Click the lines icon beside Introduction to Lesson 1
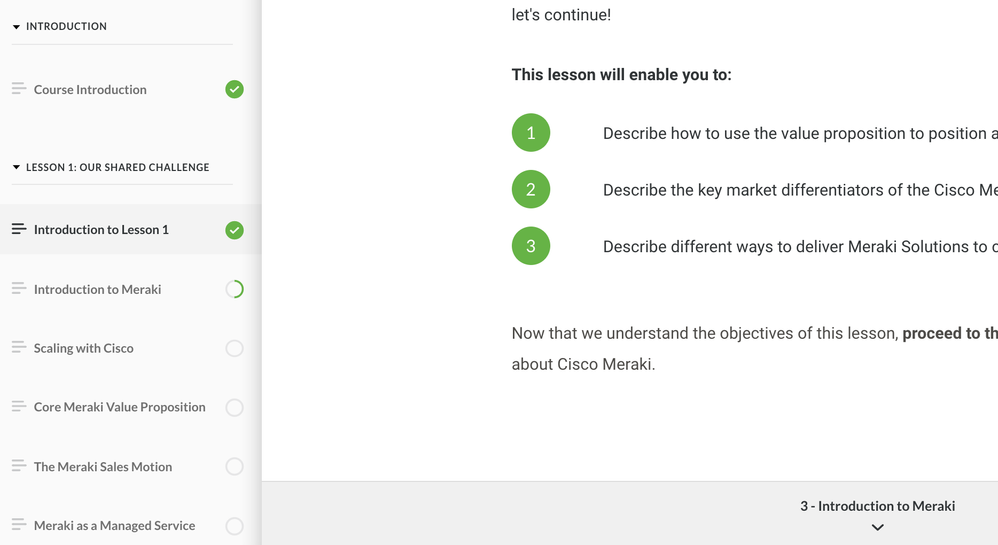The width and height of the screenshot is (998, 545). pyautogui.click(x=19, y=229)
